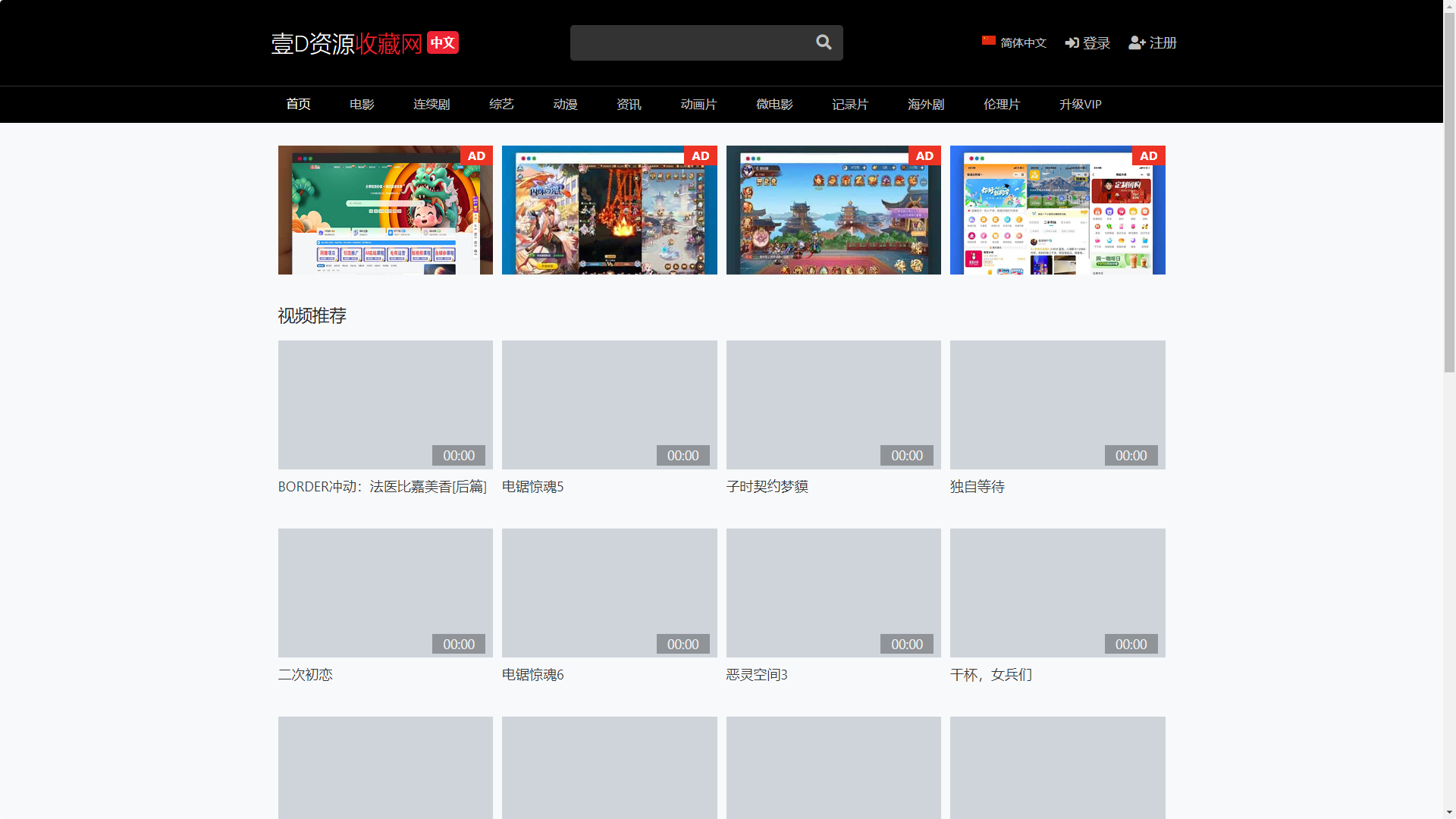Viewport: 1456px width, 819px height.
Task: Click the search magnifier icon
Action: pyautogui.click(x=824, y=42)
